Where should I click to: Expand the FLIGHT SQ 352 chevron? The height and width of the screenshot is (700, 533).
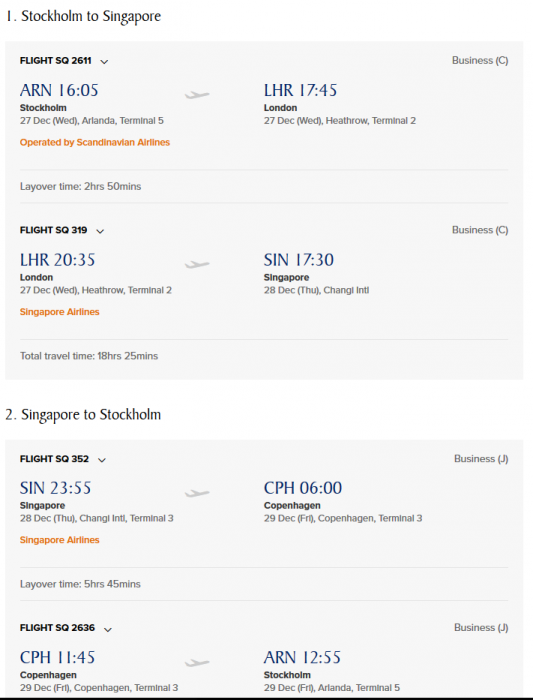tap(102, 460)
